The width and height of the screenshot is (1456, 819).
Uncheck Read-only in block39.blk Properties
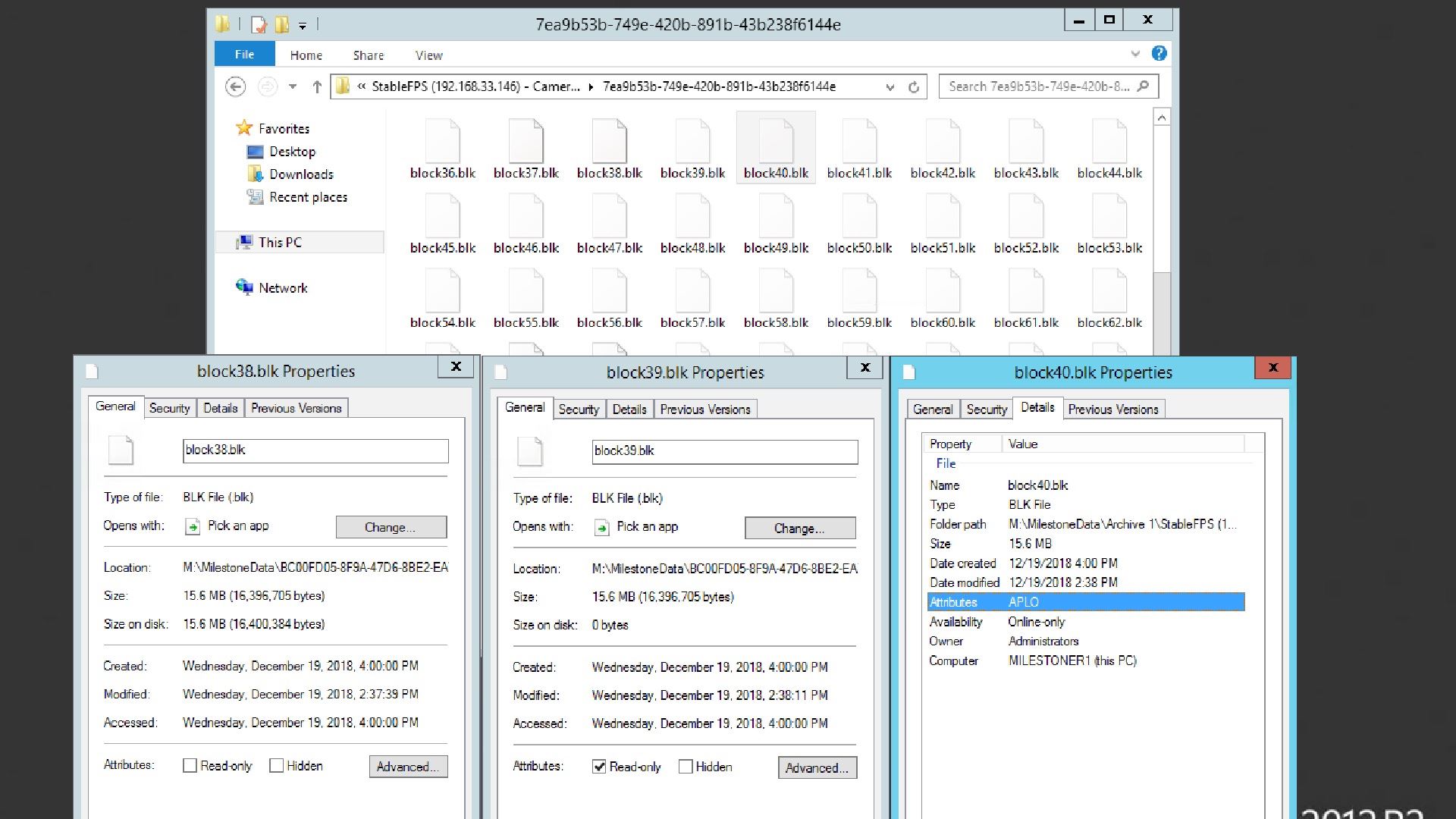(x=599, y=767)
